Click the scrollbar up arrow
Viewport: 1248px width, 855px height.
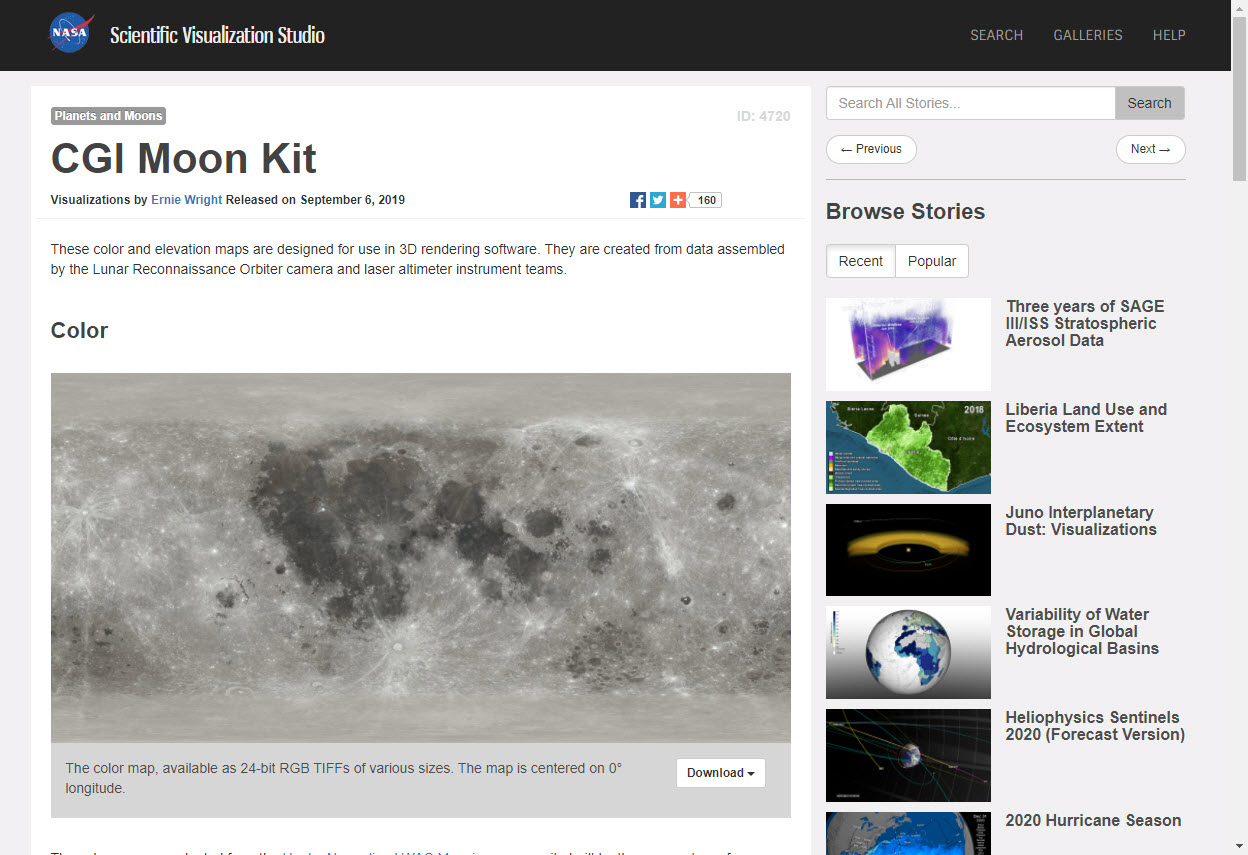(x=1239, y=8)
